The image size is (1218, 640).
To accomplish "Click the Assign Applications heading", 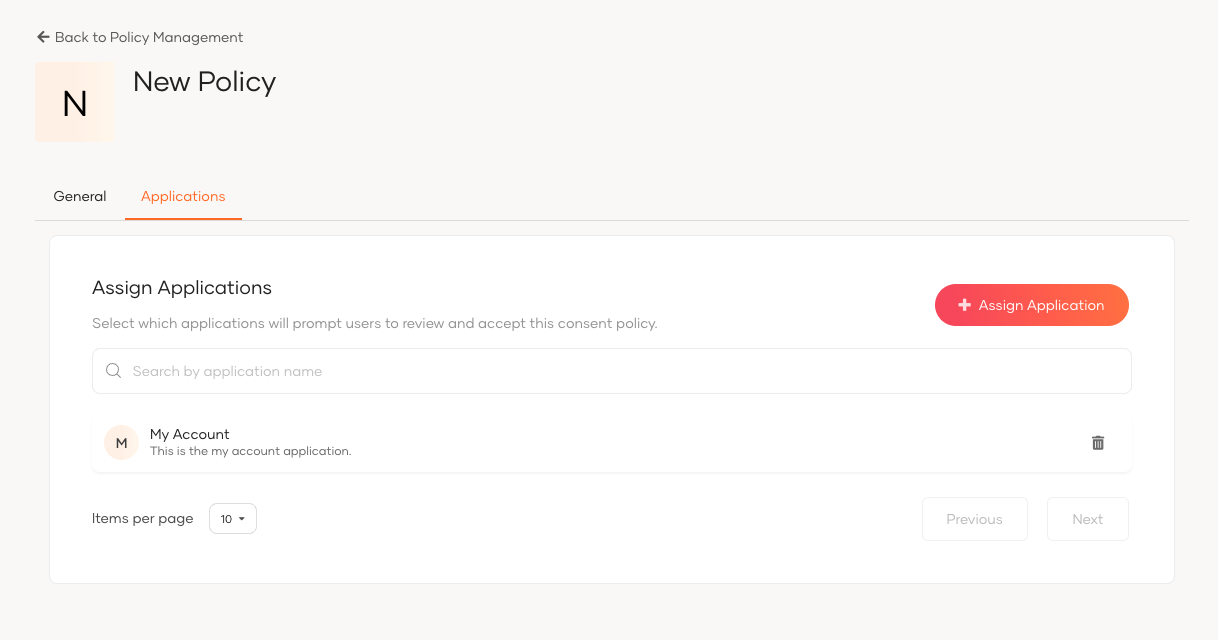I will coord(182,288).
